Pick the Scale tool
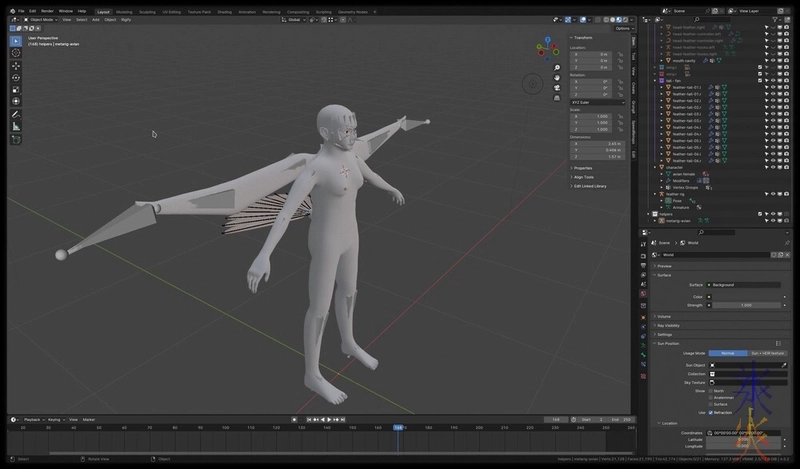 (x=16, y=89)
